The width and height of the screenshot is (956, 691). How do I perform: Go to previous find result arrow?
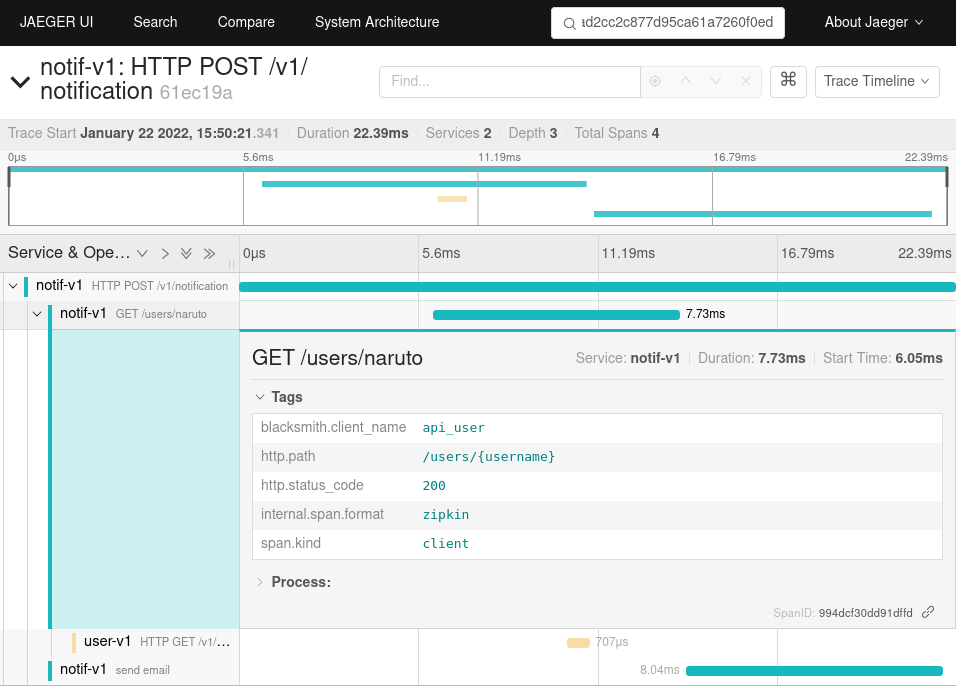[x=685, y=81]
